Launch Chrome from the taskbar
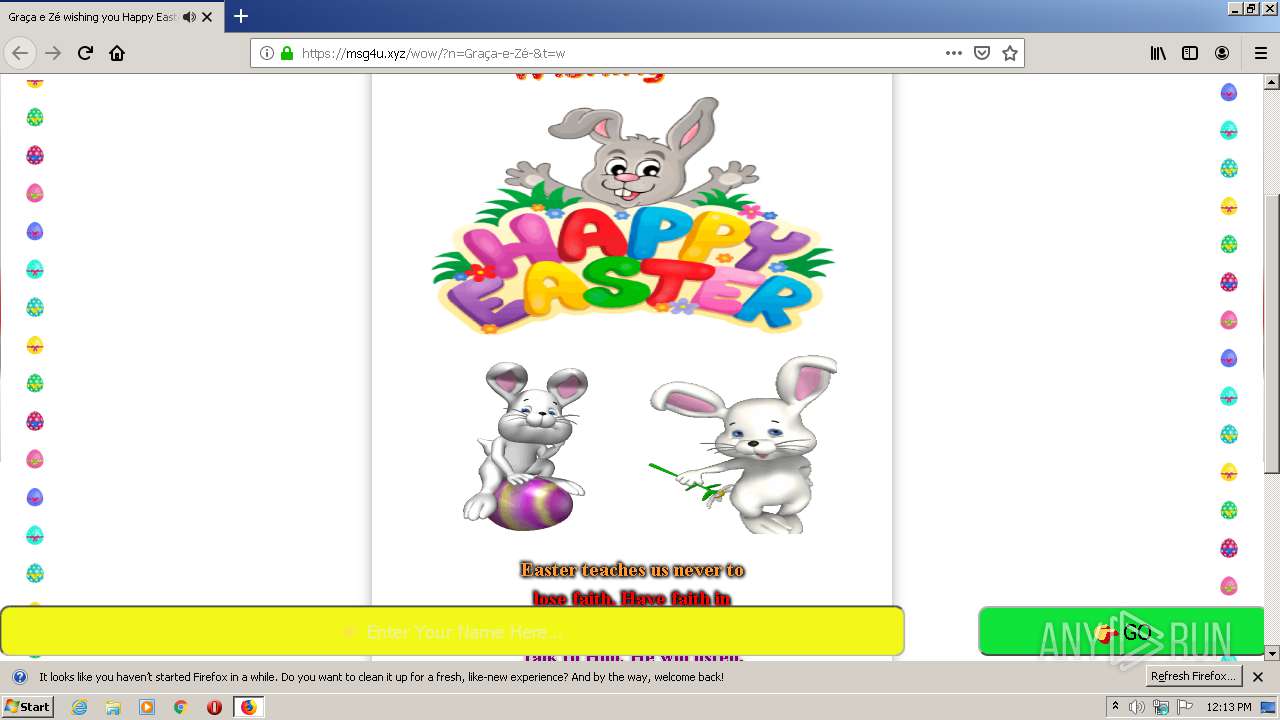Viewport: 1280px width, 720px height. pos(181,707)
